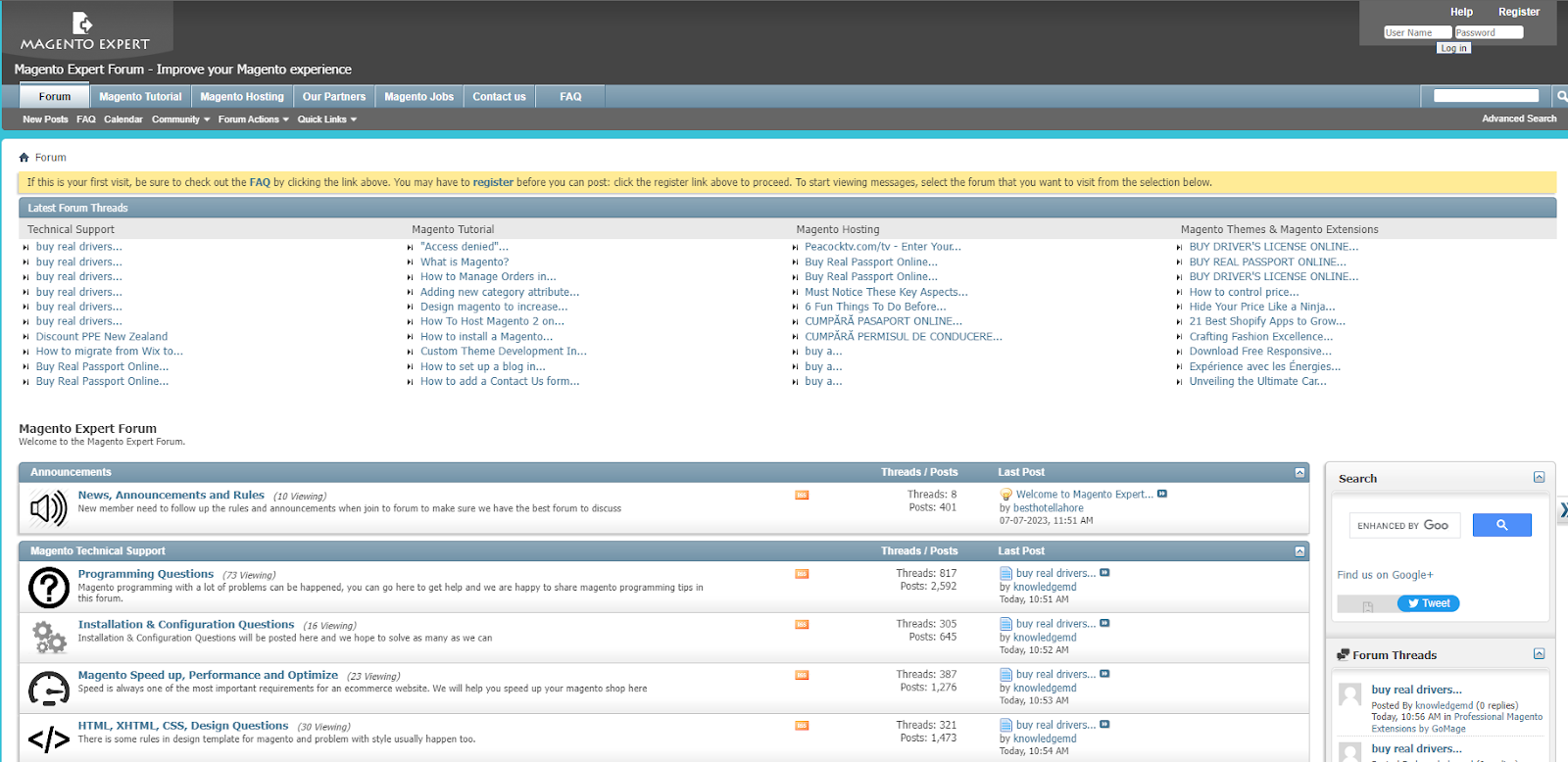The width and height of the screenshot is (1568, 762).
Task: Open '21 Best Shopify Apps to Grow' thread
Action: click(x=1267, y=321)
